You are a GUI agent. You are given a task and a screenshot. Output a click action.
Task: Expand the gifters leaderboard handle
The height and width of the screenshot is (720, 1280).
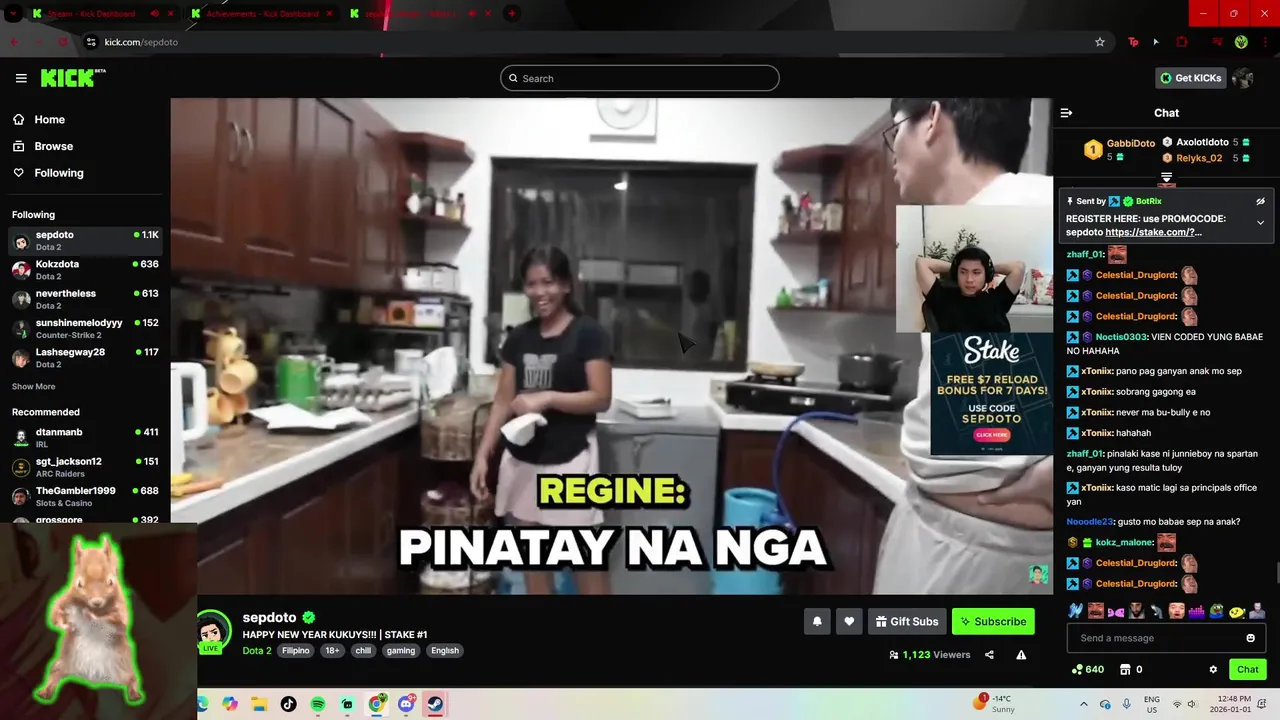coord(1166,178)
